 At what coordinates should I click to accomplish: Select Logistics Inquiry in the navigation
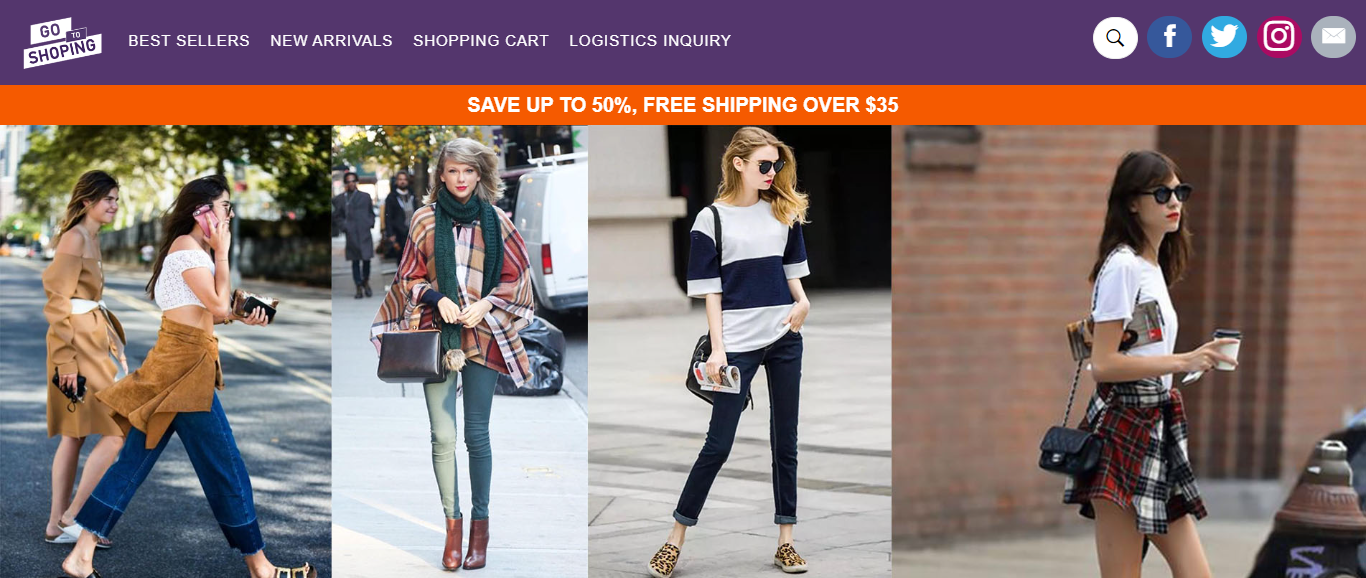[650, 41]
